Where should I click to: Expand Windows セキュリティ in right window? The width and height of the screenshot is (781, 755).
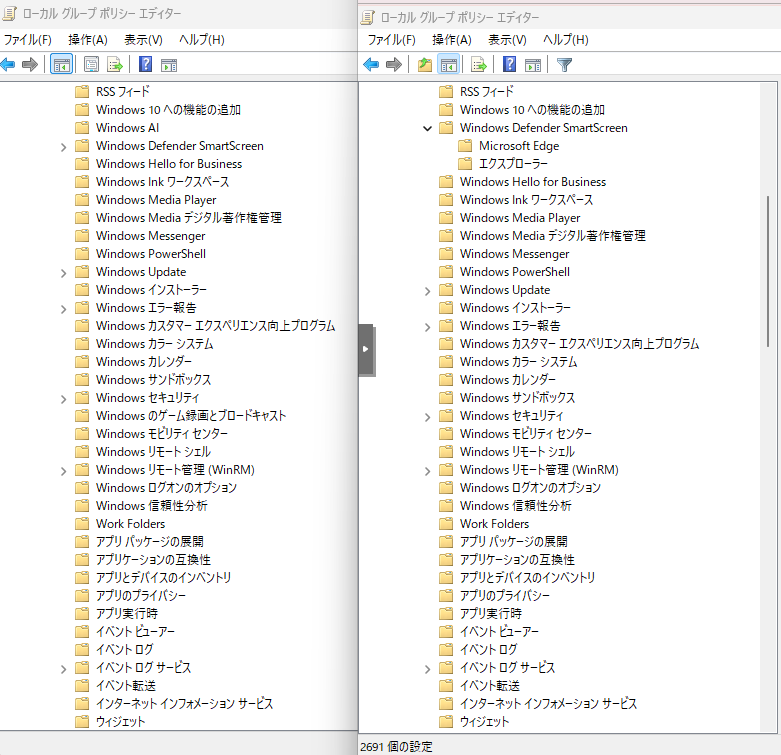point(427,417)
